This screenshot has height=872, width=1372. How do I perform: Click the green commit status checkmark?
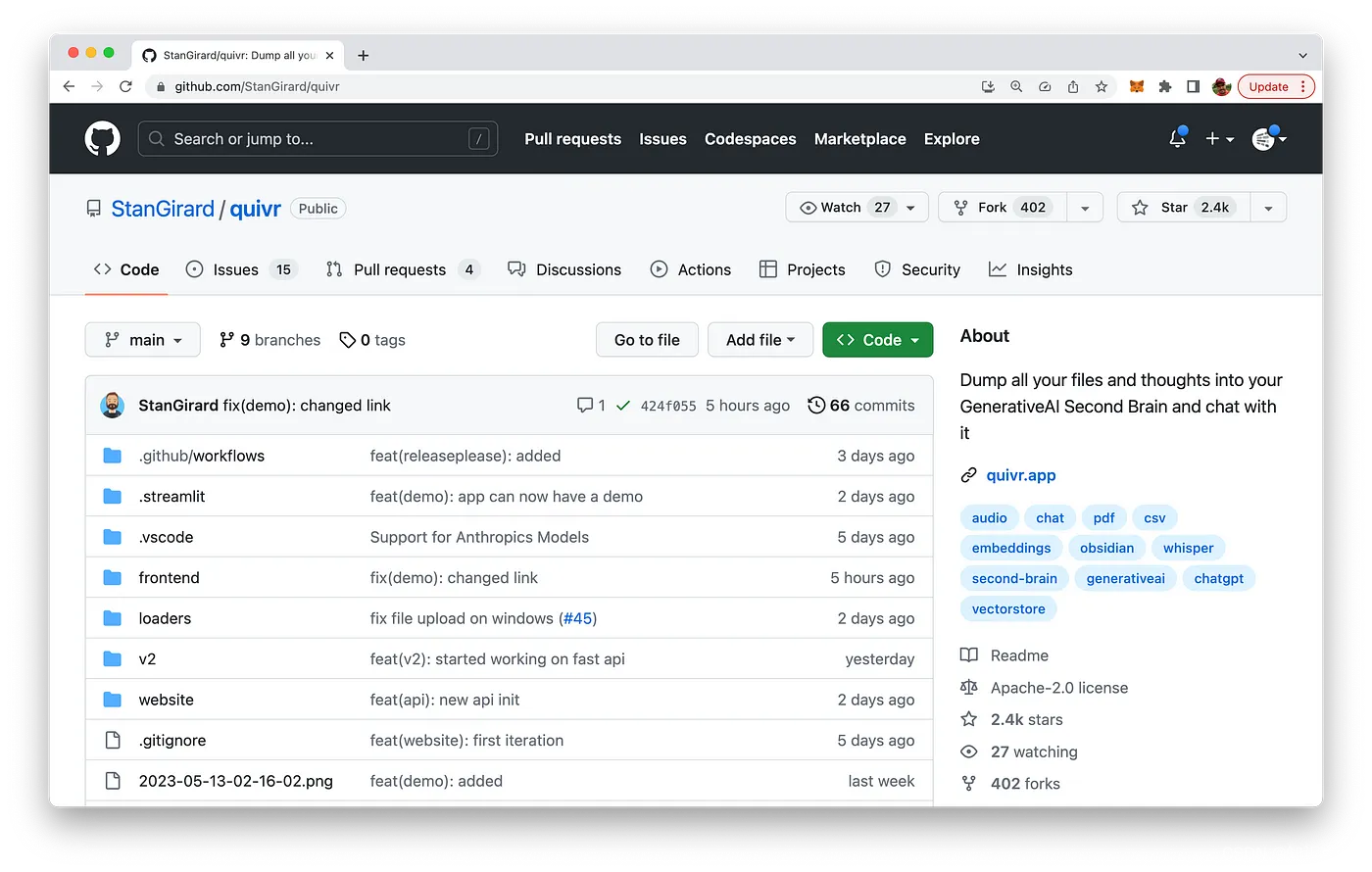(x=623, y=406)
